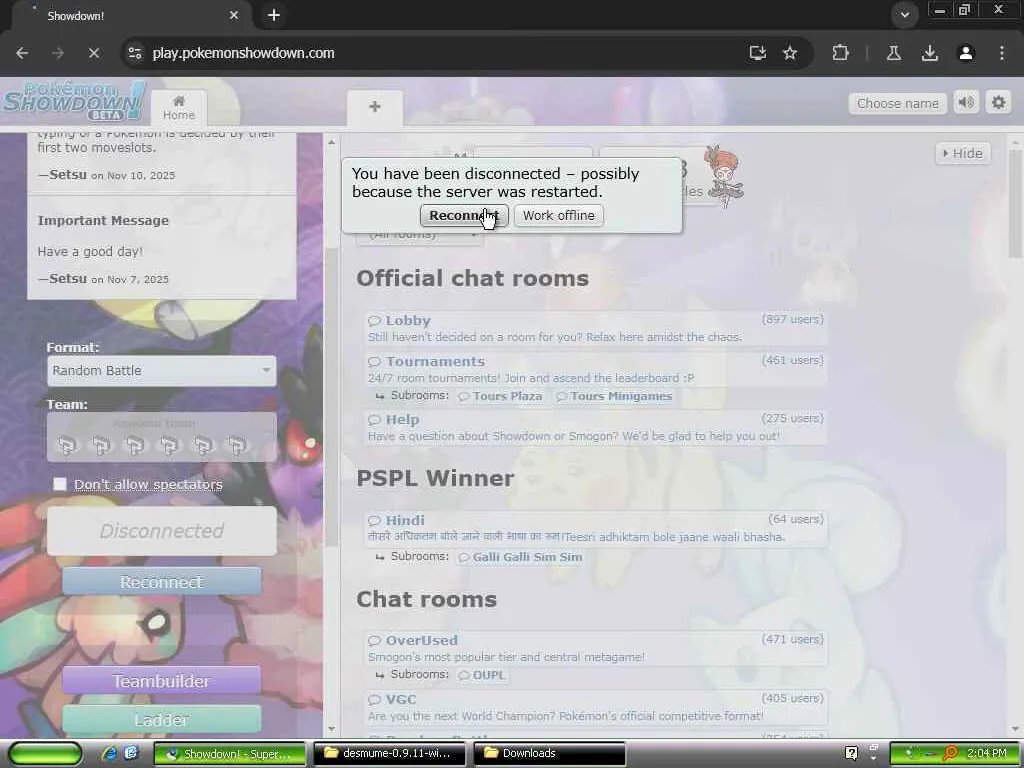1024x768 pixels.
Task: Open the Home tab
Action: (x=179, y=108)
